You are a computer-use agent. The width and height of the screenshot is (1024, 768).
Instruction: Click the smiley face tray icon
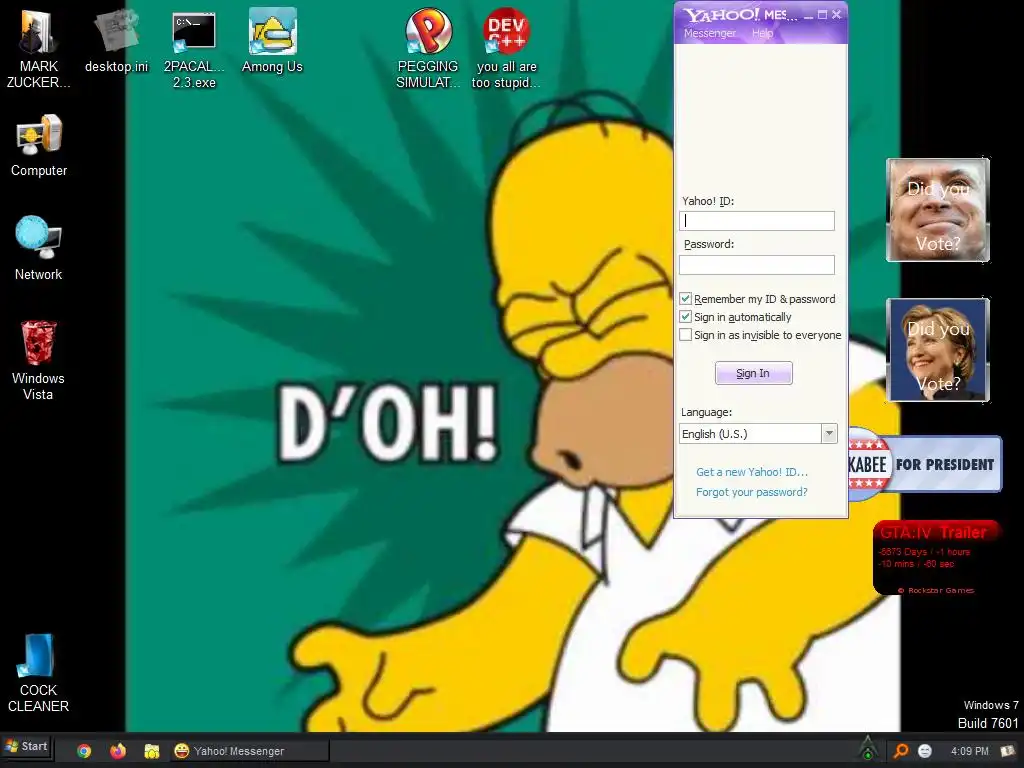click(x=925, y=751)
